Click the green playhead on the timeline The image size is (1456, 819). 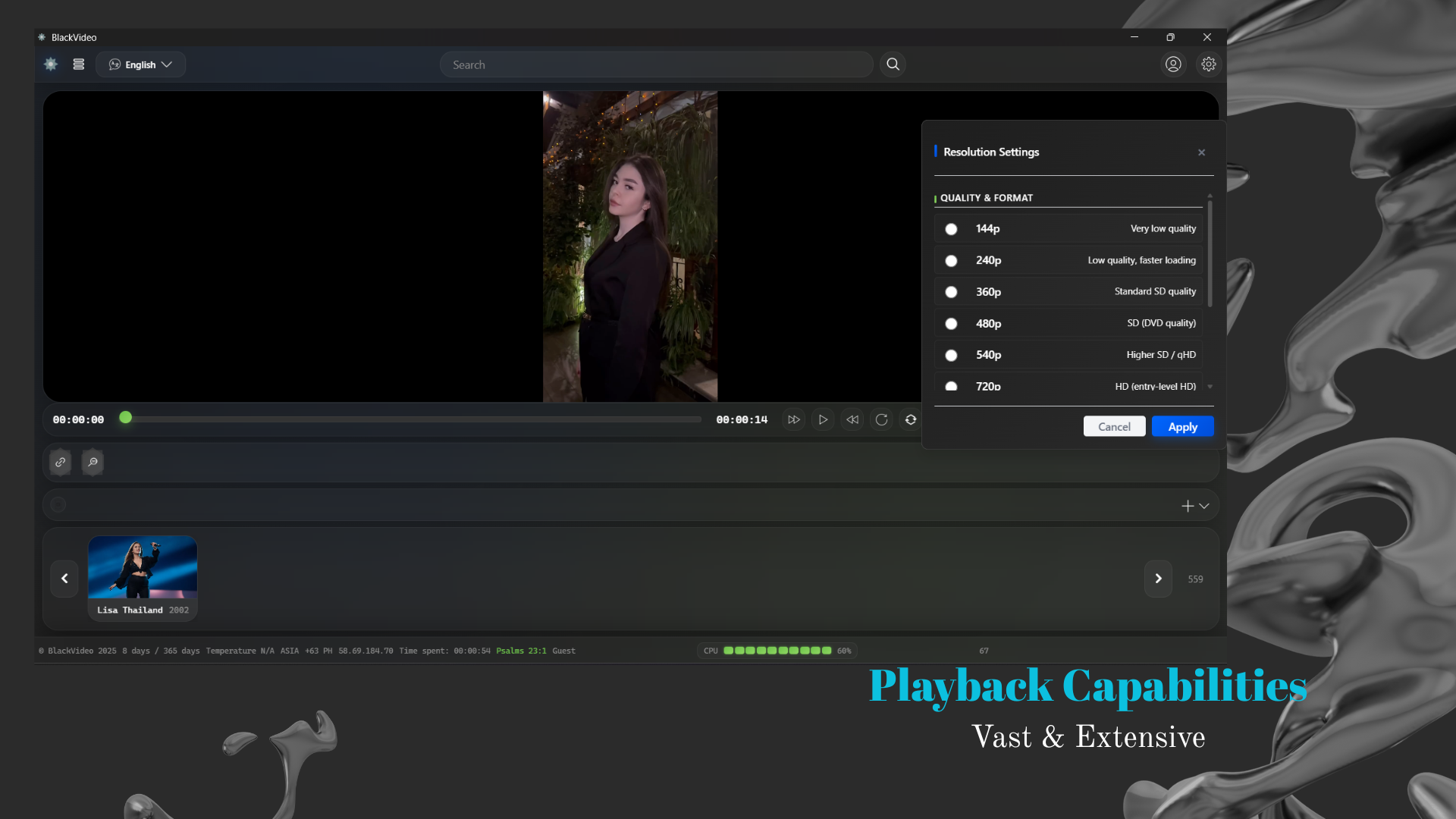126,417
